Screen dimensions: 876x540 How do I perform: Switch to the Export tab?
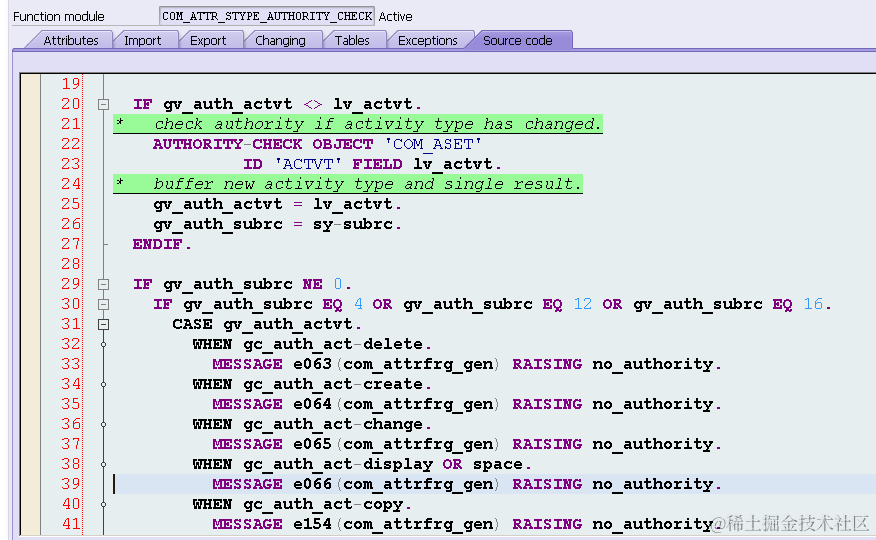tap(208, 40)
